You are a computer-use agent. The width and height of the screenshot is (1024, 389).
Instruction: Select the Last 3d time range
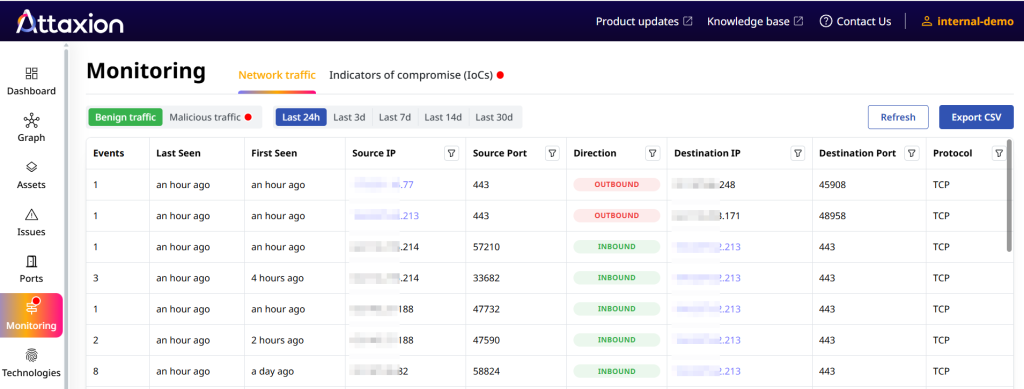click(x=349, y=117)
